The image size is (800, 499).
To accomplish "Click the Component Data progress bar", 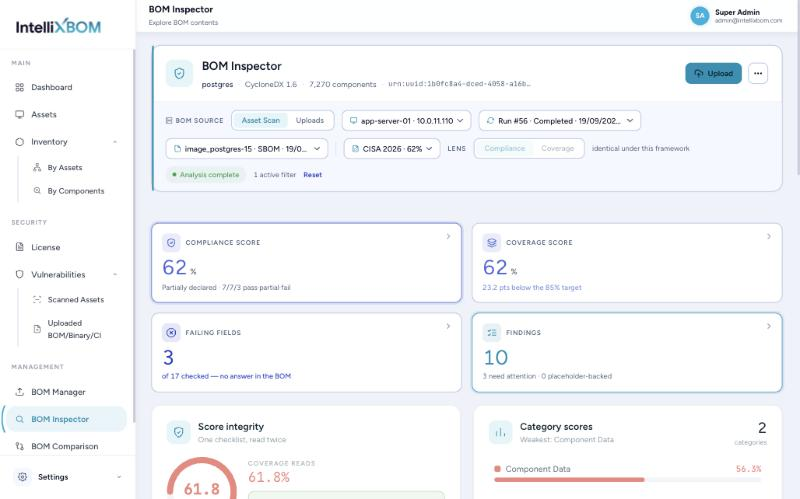I will (628, 480).
